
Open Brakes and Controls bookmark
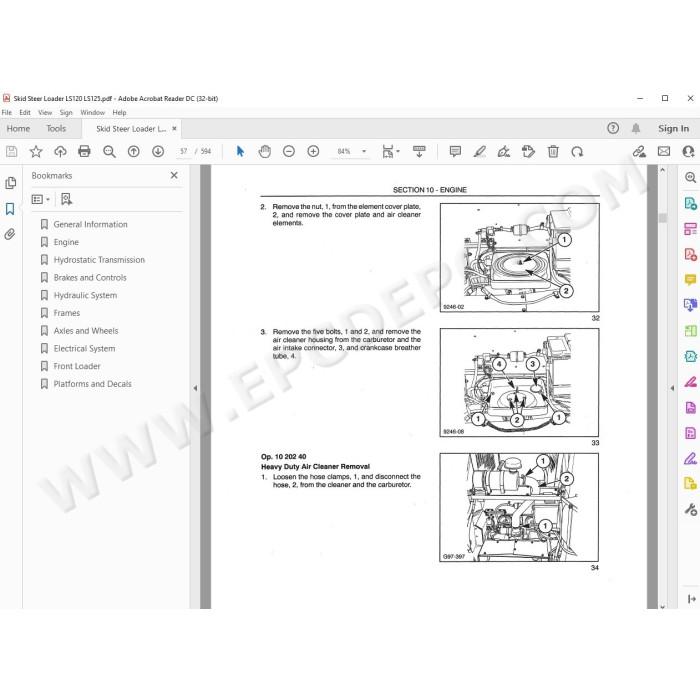tap(90, 278)
